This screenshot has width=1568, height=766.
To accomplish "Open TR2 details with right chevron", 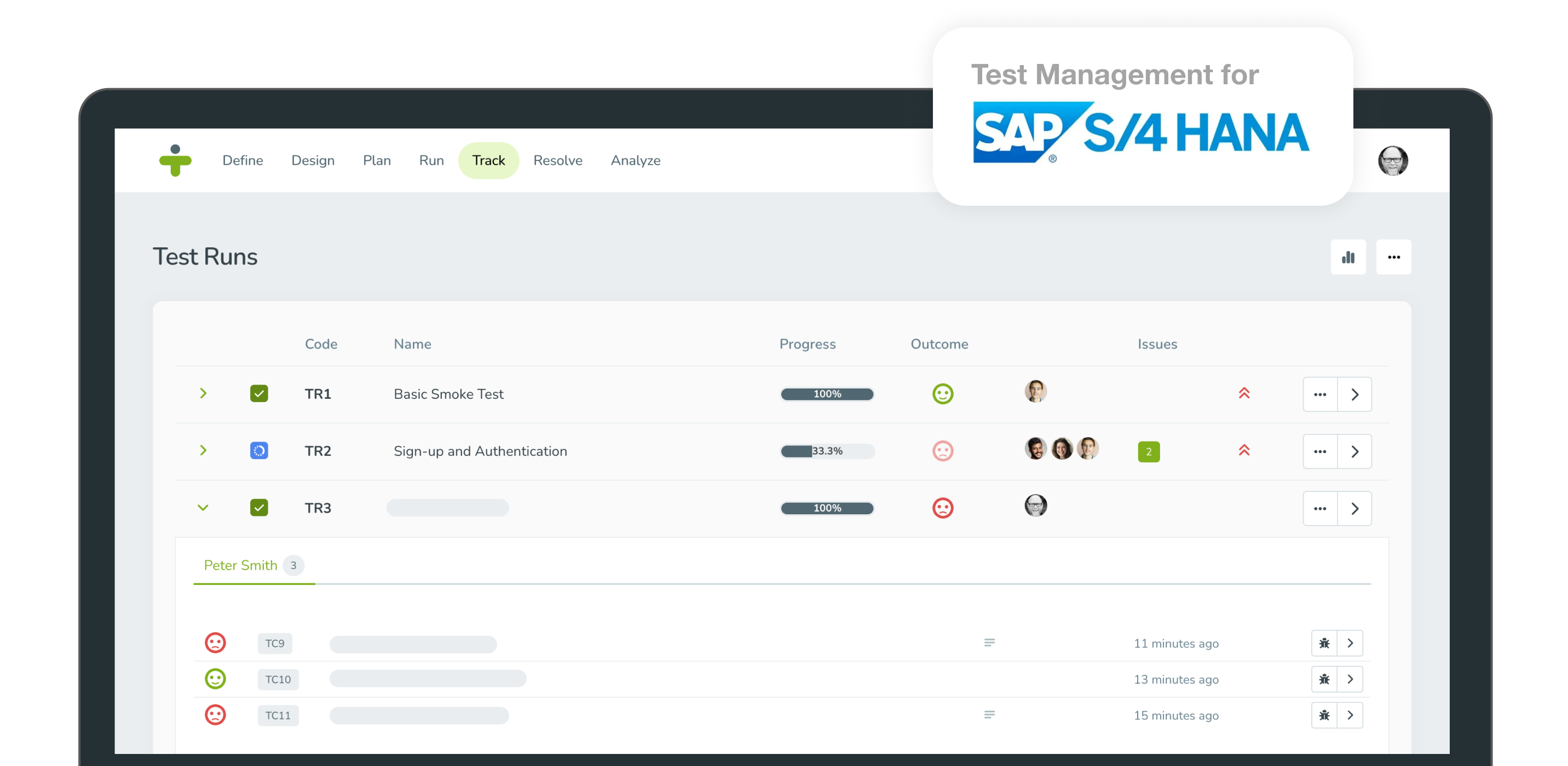I will 1355,452.
